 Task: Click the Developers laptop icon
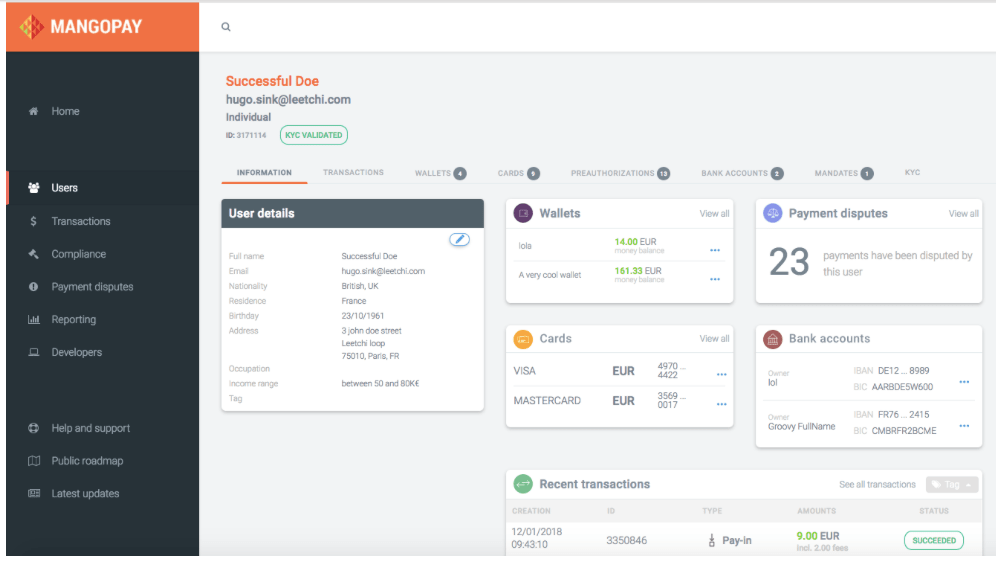pos(34,352)
